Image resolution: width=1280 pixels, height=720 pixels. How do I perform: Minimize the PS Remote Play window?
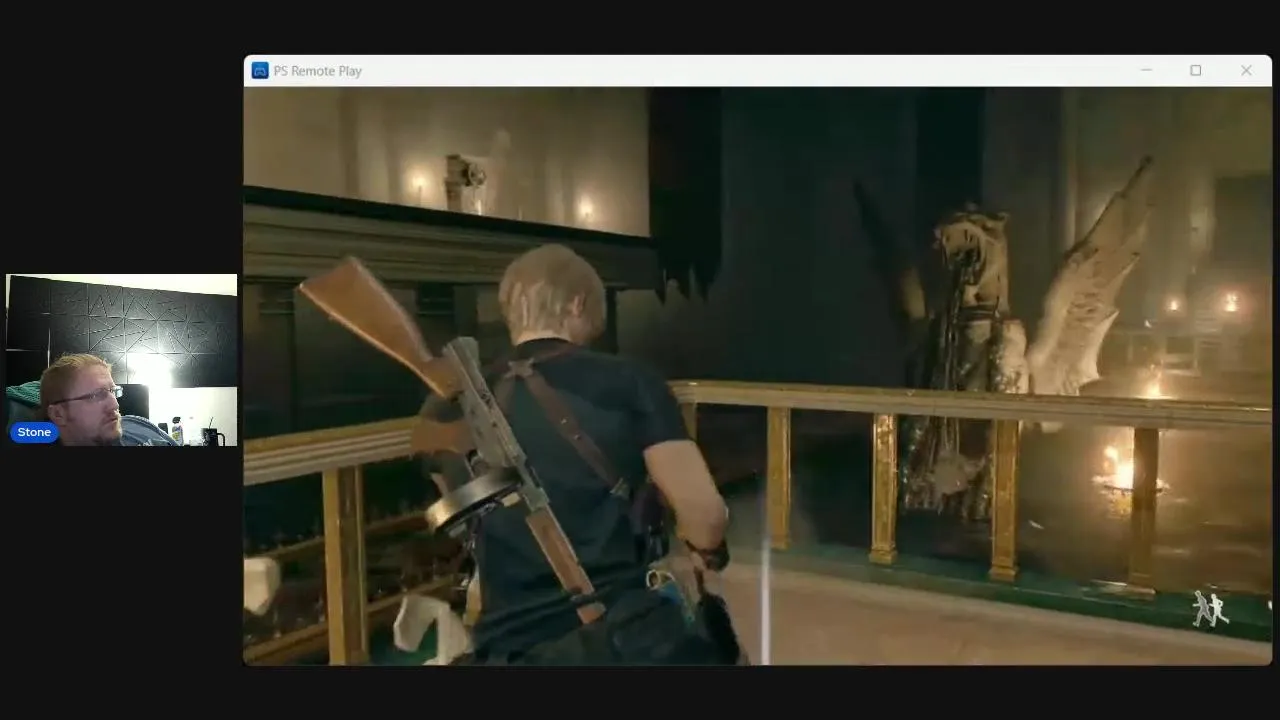(x=1146, y=70)
